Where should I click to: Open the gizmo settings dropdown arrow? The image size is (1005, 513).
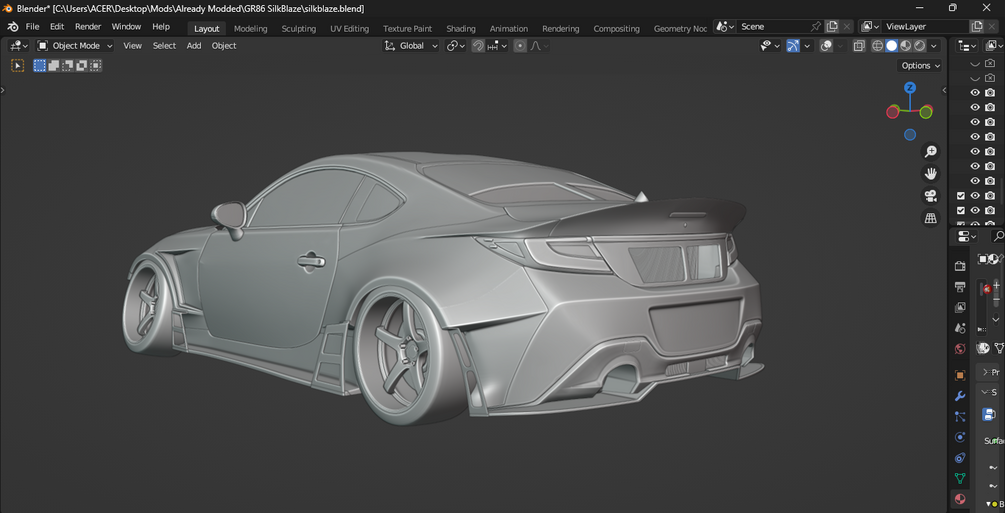[x=808, y=46]
